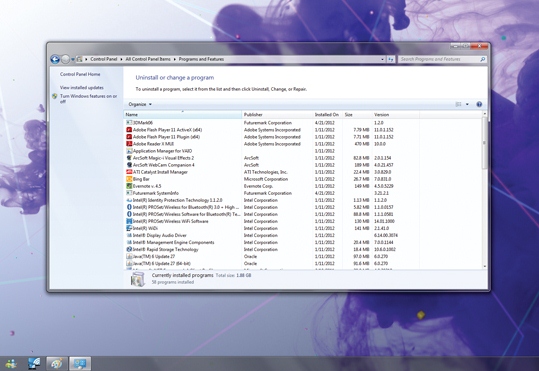Open the Organize dropdown menu
The image size is (539, 371).
click(x=140, y=104)
